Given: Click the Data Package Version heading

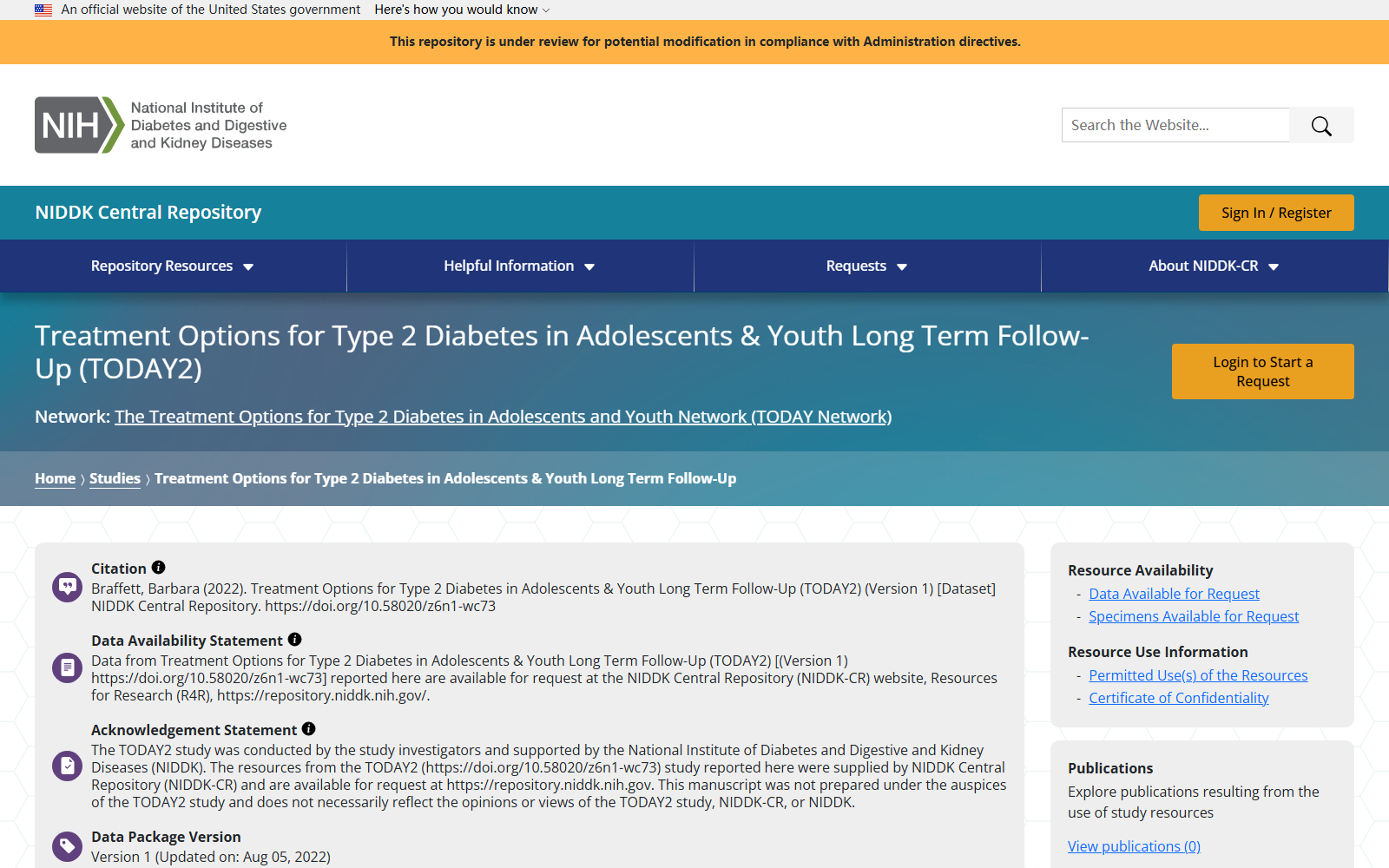Looking at the screenshot, I should (166, 837).
